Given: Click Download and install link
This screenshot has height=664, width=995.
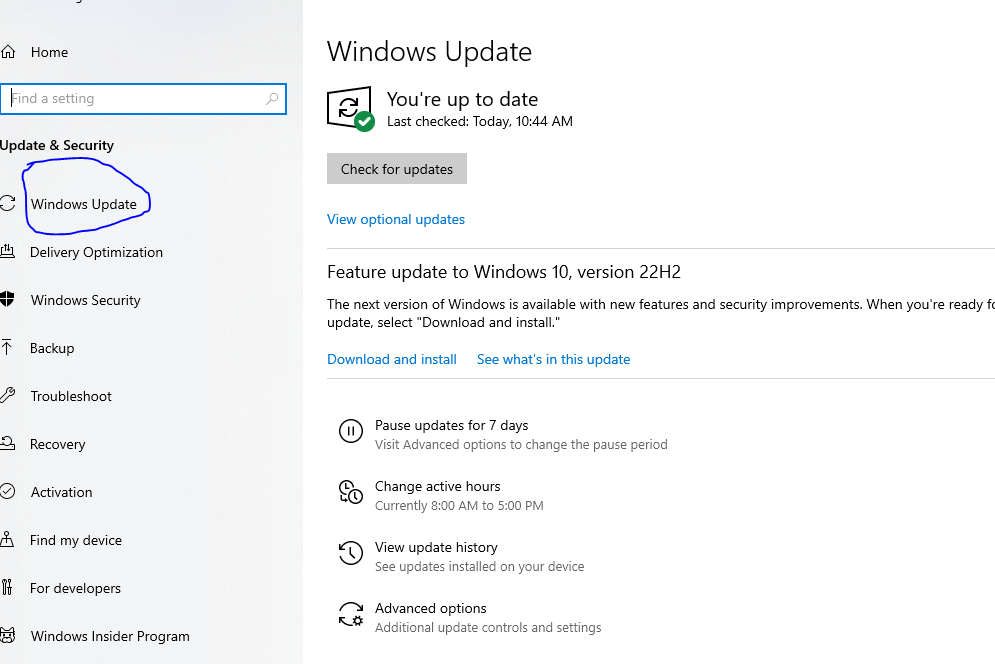Looking at the screenshot, I should [392, 359].
